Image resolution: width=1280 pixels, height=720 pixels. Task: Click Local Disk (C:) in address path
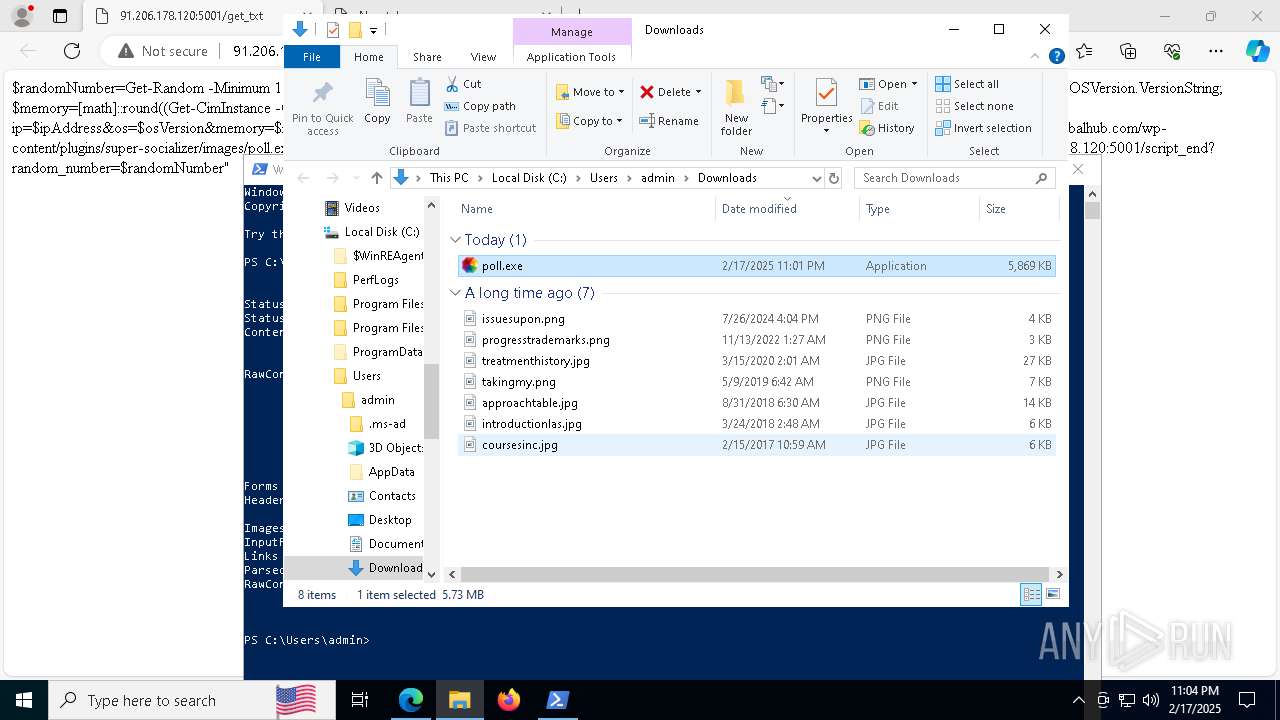529,178
